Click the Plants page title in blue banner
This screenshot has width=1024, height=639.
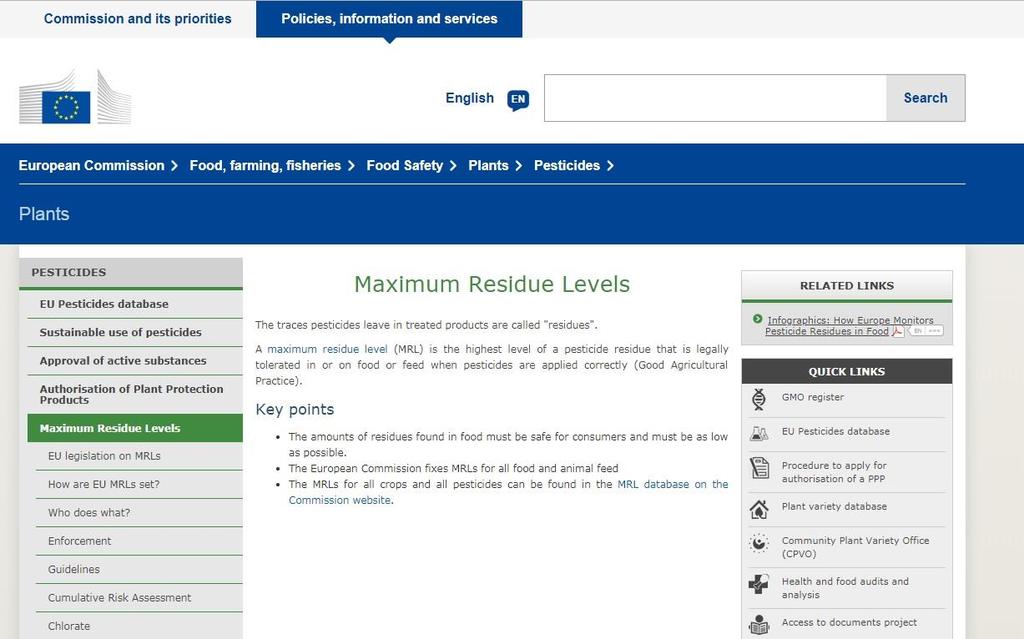pos(44,214)
